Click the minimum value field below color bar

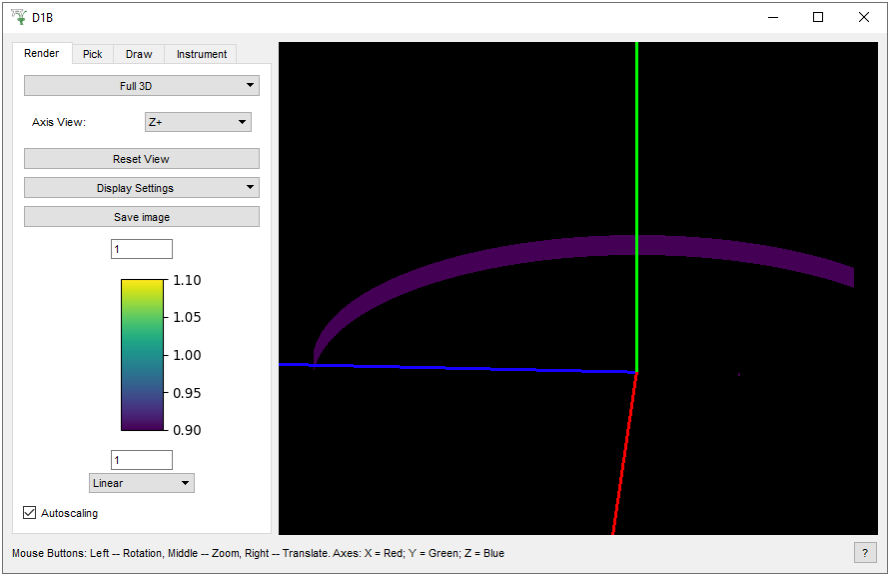pos(141,460)
